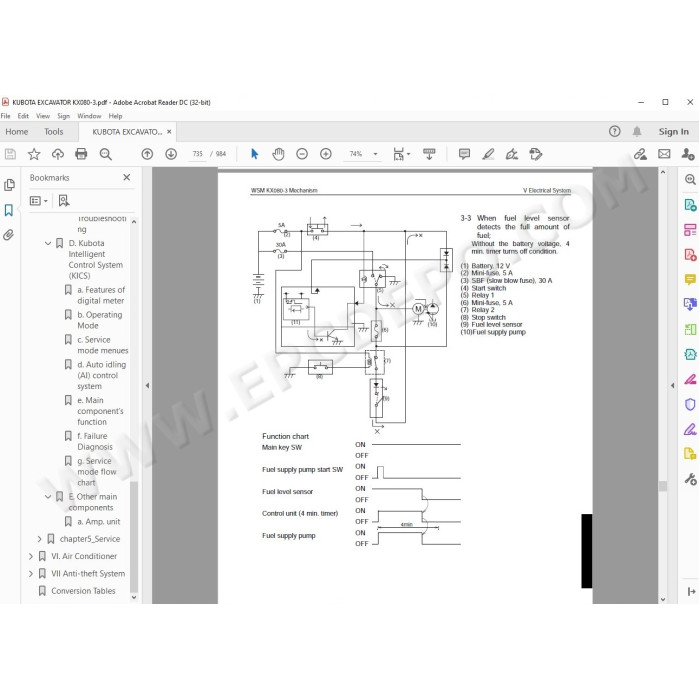Click the share with others person icon
This screenshot has height=700, width=700.
click(688, 154)
